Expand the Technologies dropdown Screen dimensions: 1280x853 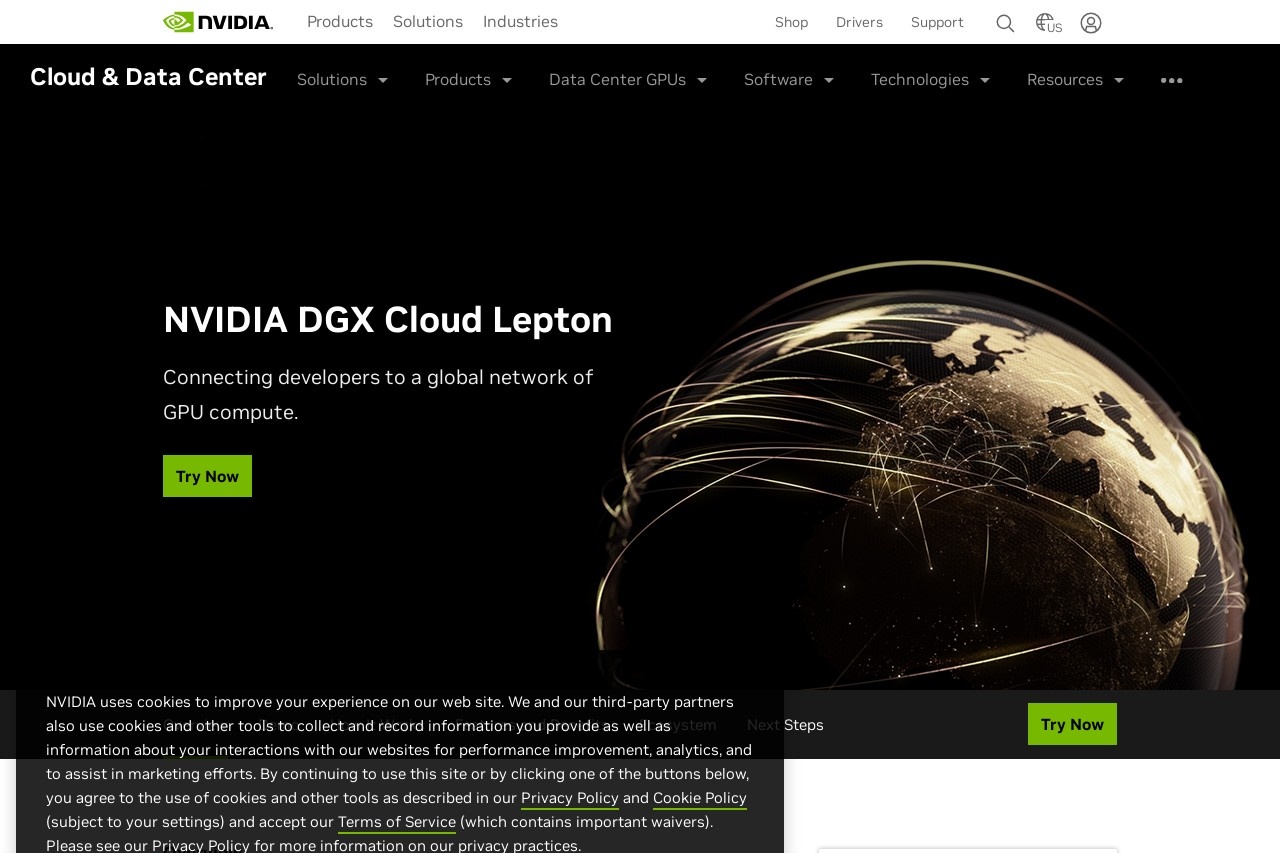point(930,80)
